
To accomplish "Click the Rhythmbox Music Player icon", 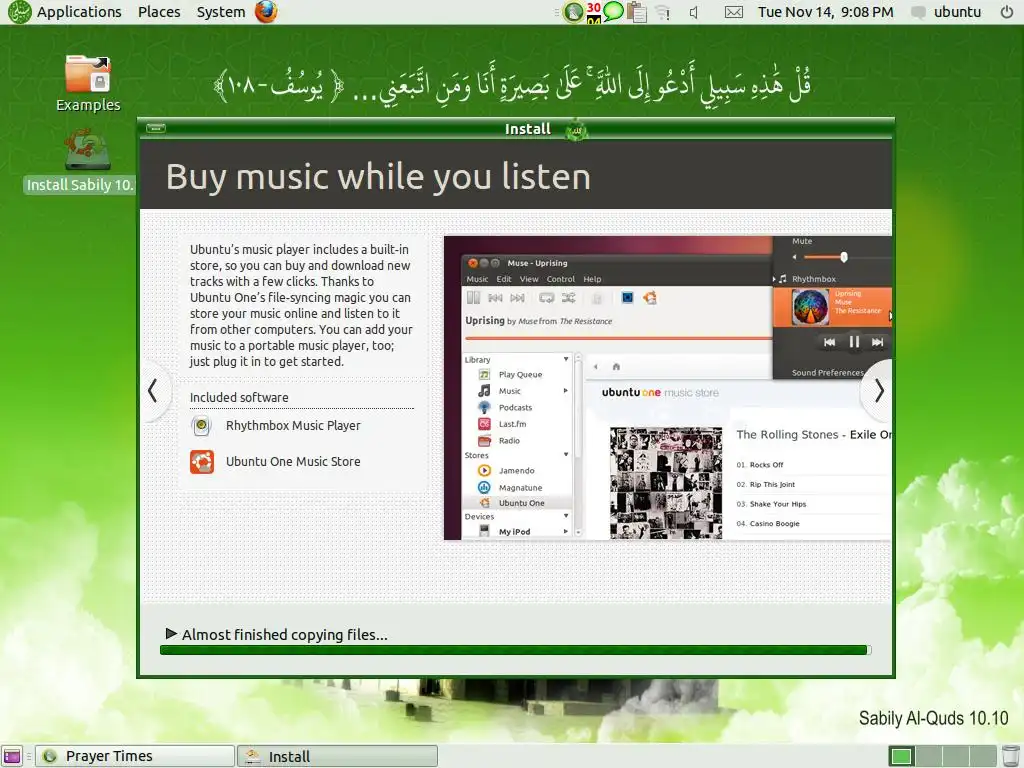I will pos(202,426).
